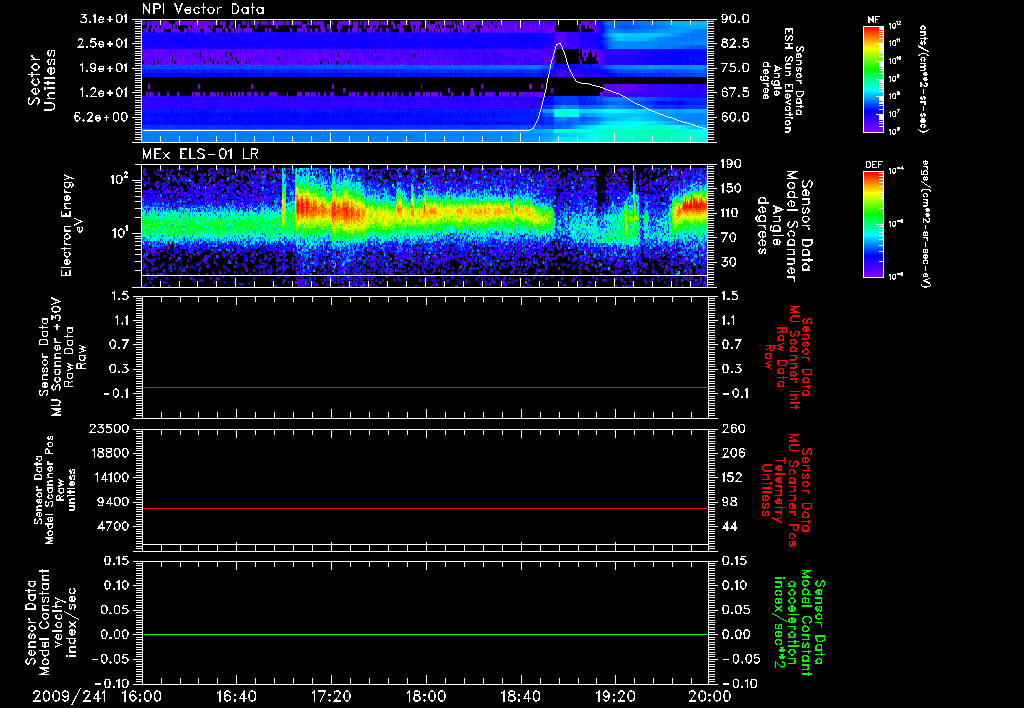The width and height of the screenshot is (1024, 708).
Task: Click the red line in the MU Scanner +30V panel
Action: click(x=425, y=387)
